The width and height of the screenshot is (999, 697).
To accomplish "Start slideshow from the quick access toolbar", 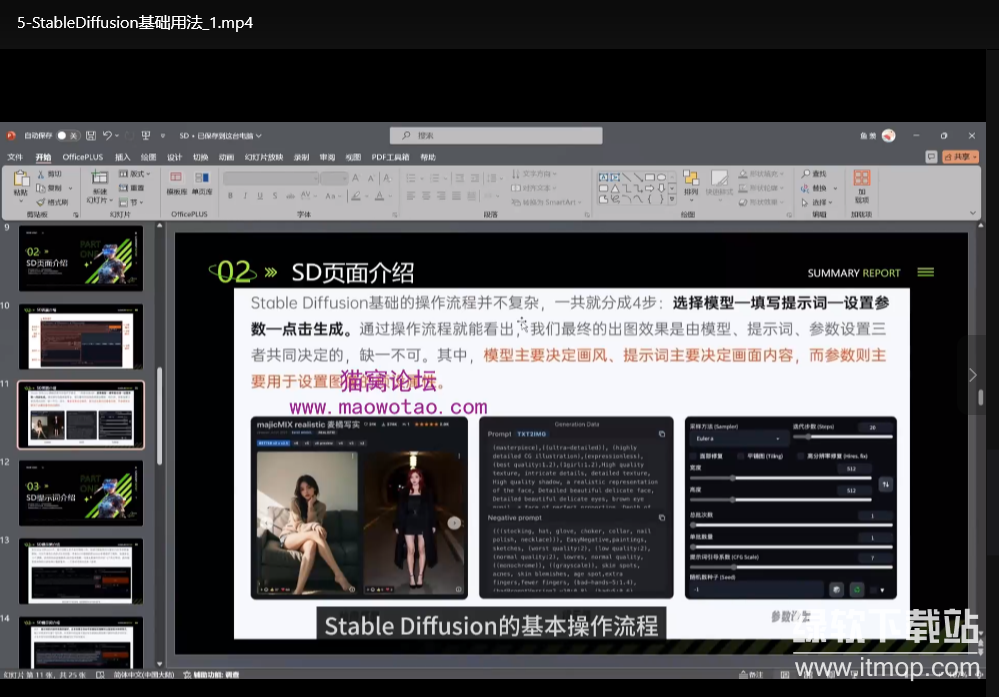I will [146, 136].
